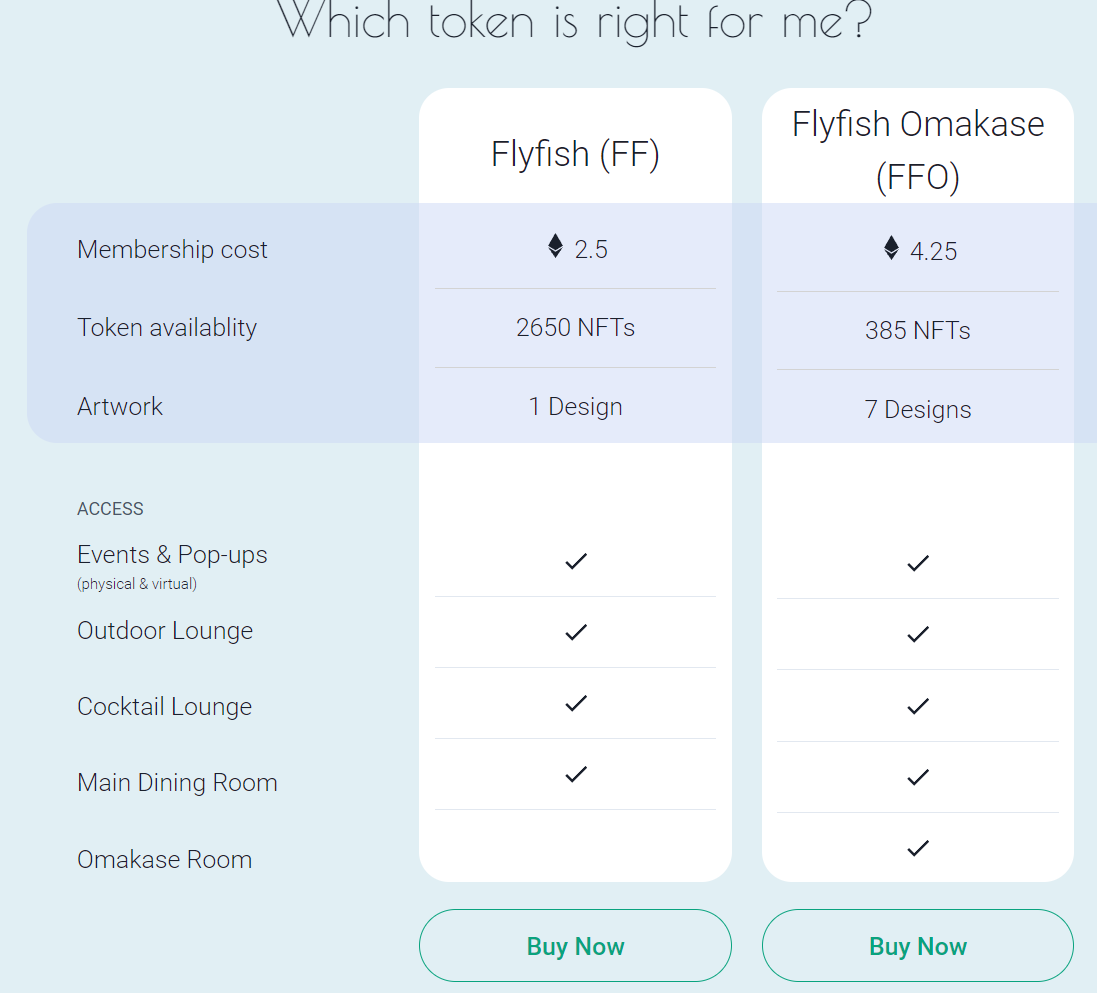Buy the Flyfish (FF) token now
The image size is (1097, 993).
575,945
